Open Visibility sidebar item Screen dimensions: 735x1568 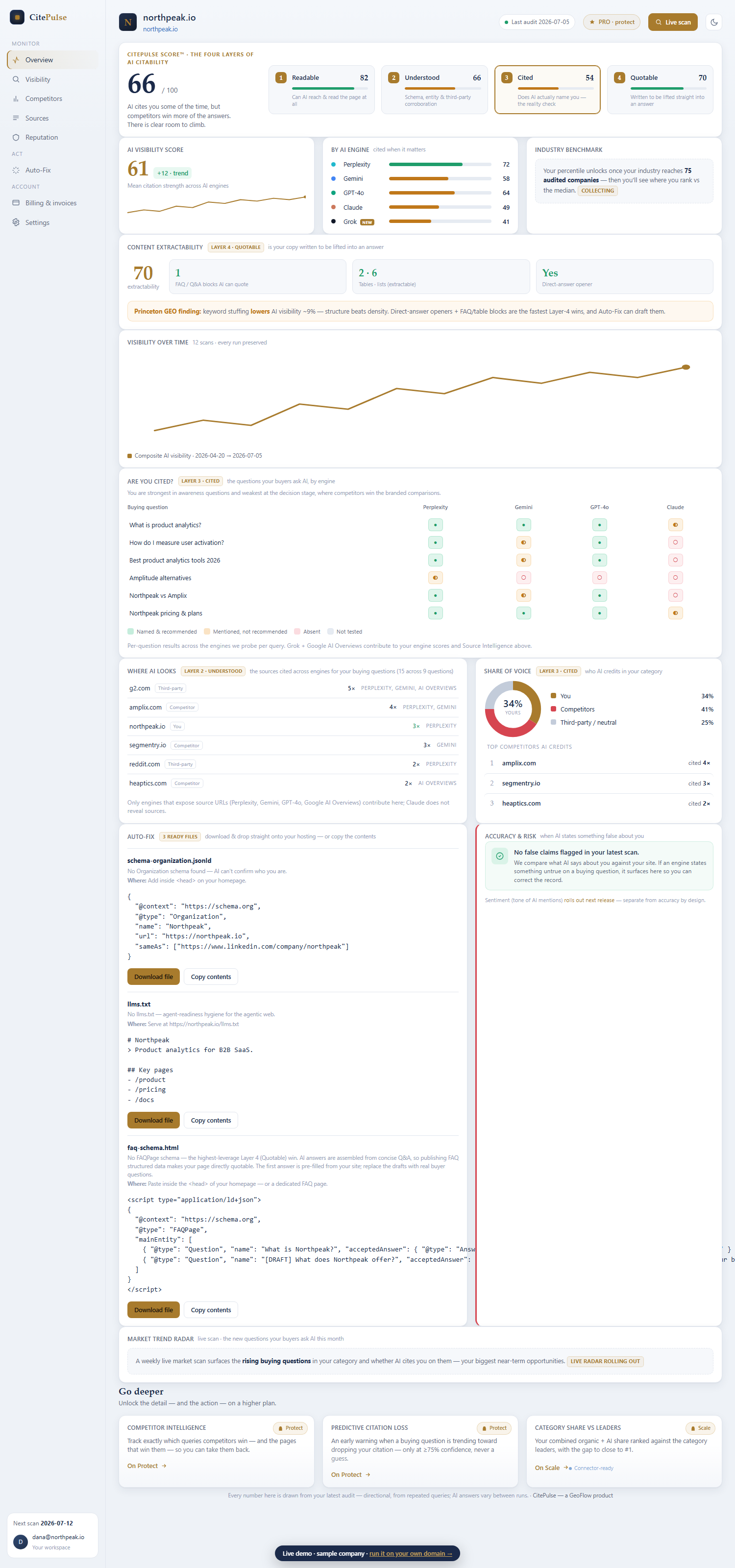click(52, 79)
